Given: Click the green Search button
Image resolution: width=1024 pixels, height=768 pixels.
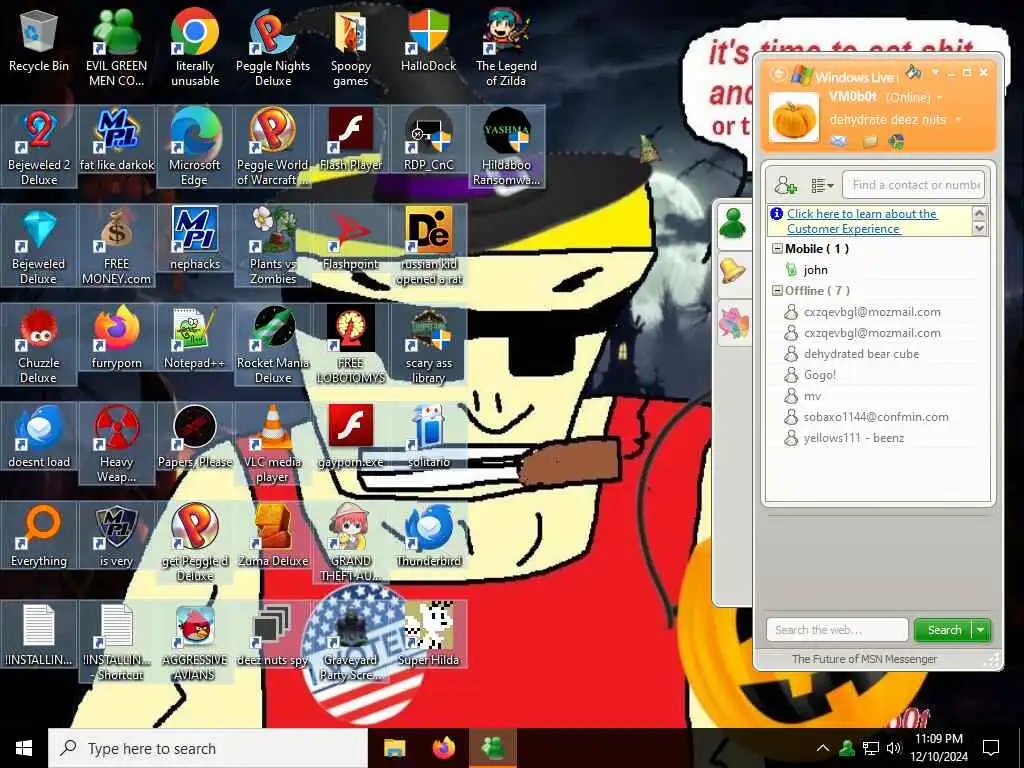Looking at the screenshot, I should [x=944, y=630].
